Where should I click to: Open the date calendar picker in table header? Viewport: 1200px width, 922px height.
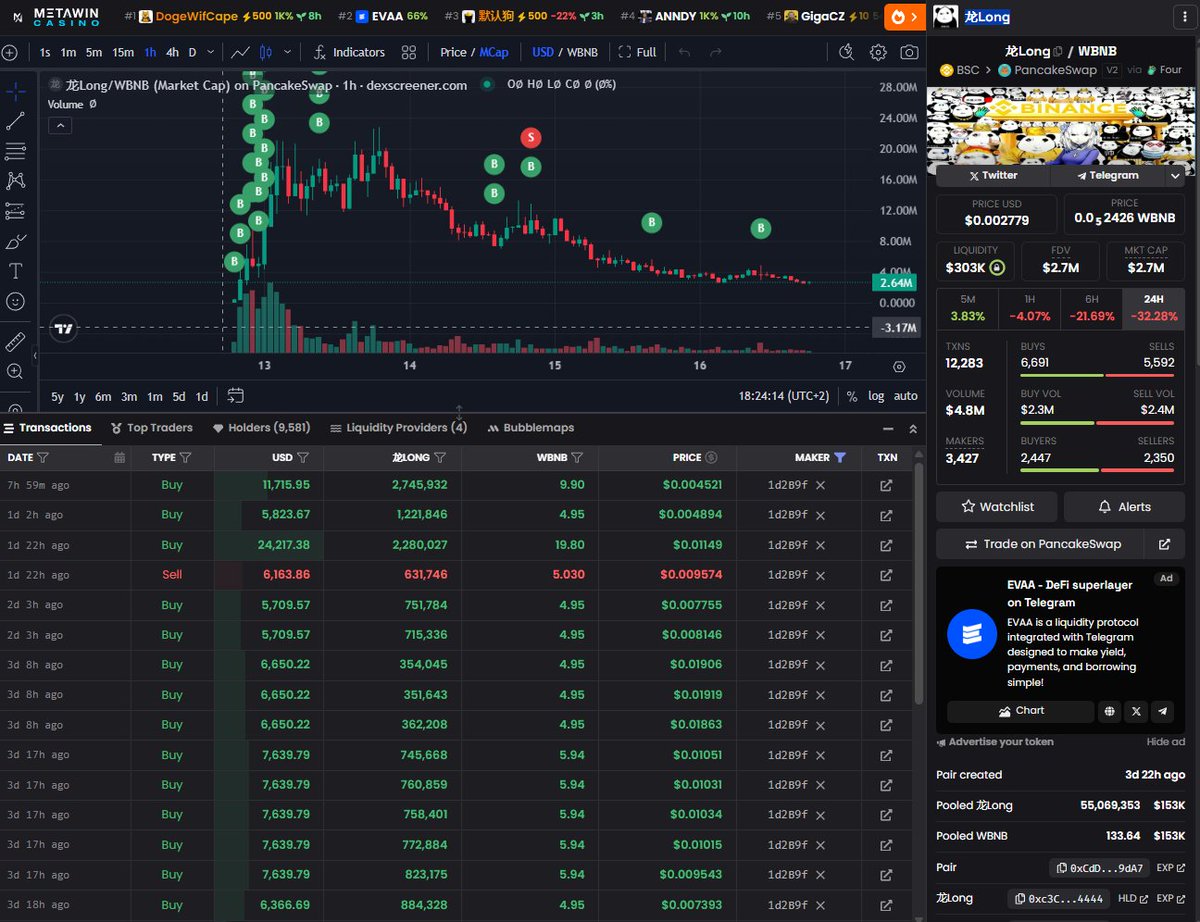click(x=120, y=457)
